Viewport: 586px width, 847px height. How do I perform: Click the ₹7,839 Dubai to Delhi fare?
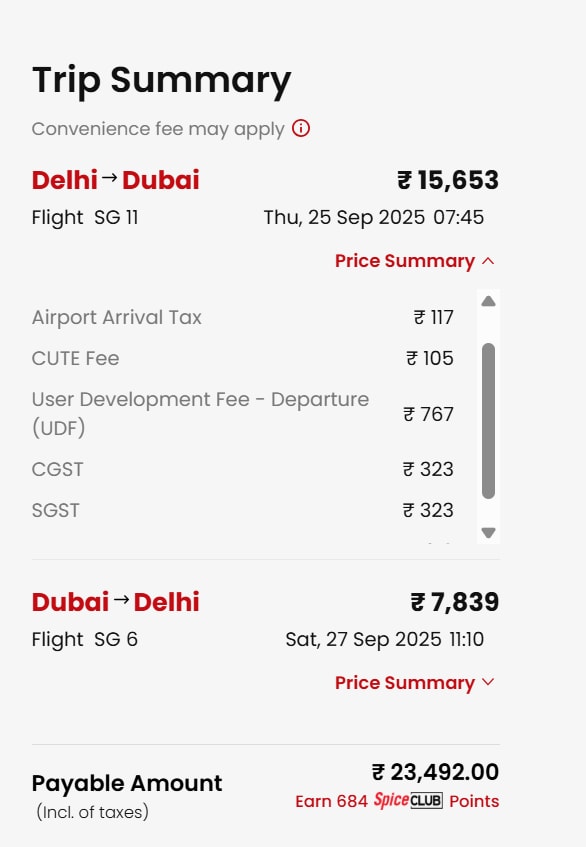pos(454,602)
